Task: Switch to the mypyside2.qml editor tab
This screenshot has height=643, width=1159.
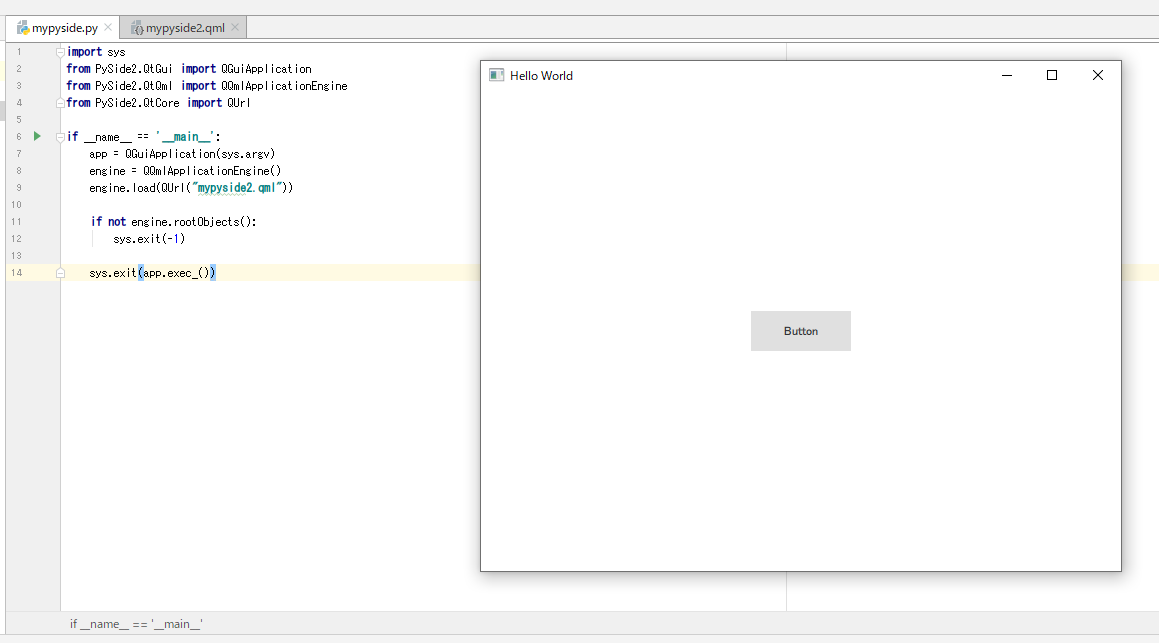Action: pyautogui.click(x=184, y=28)
